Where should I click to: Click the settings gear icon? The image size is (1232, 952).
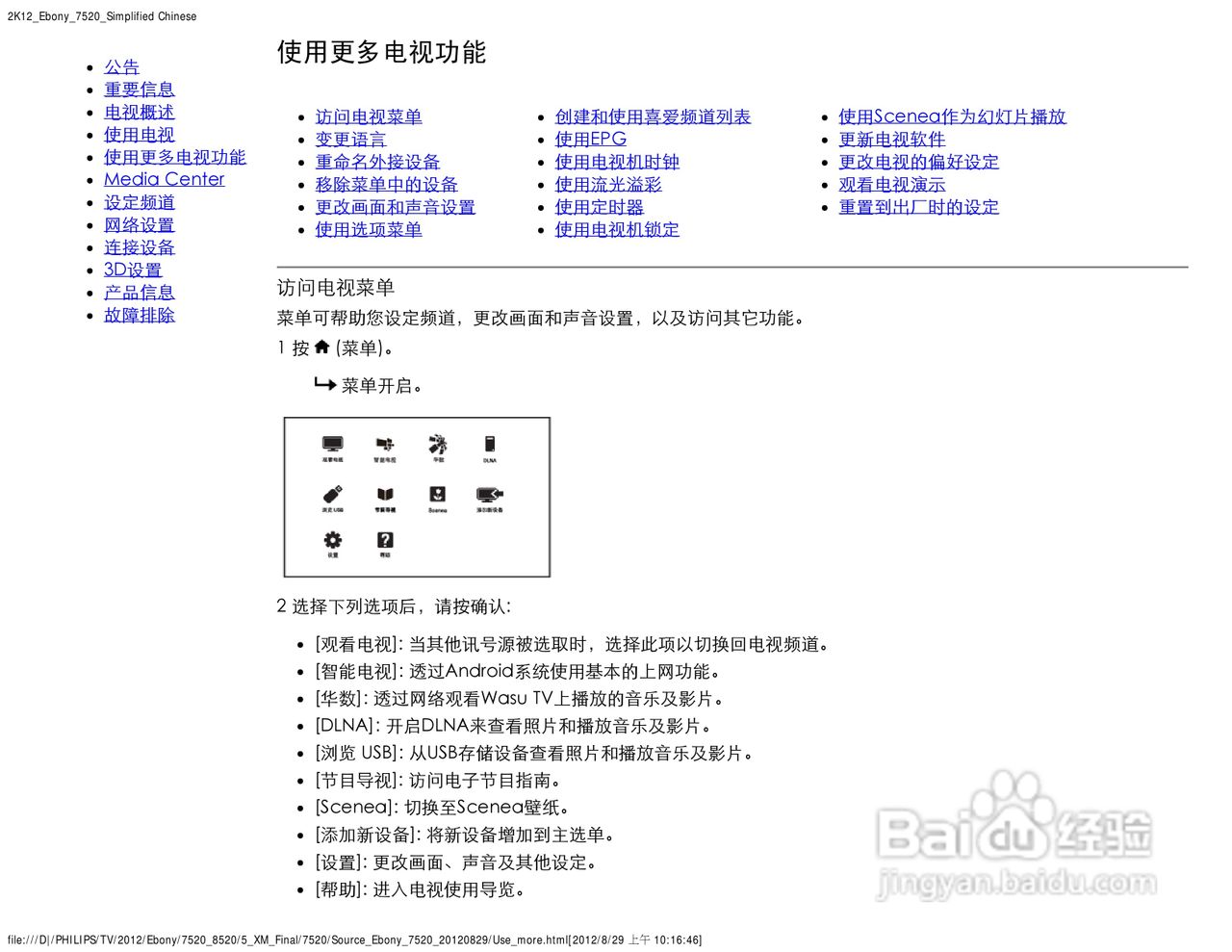(332, 541)
